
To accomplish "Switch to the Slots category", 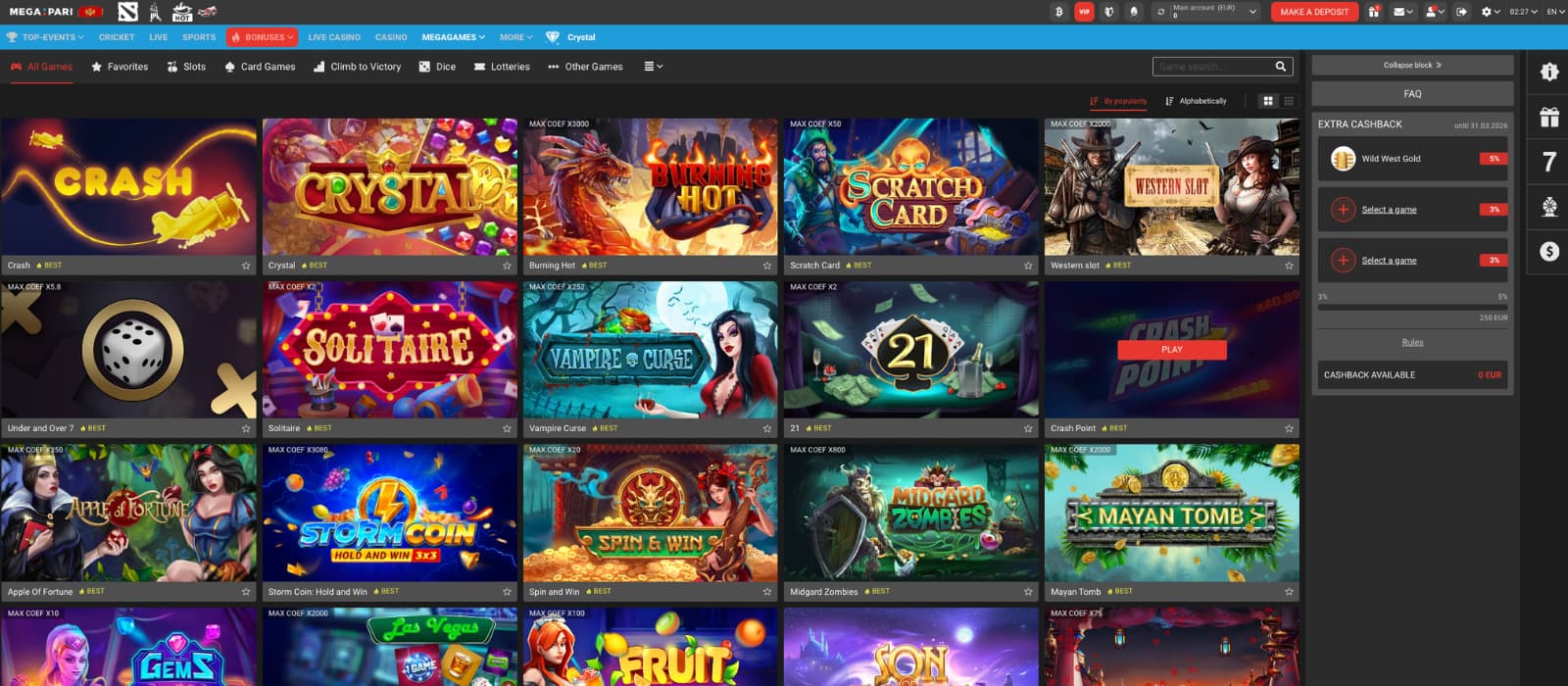I will coord(186,67).
